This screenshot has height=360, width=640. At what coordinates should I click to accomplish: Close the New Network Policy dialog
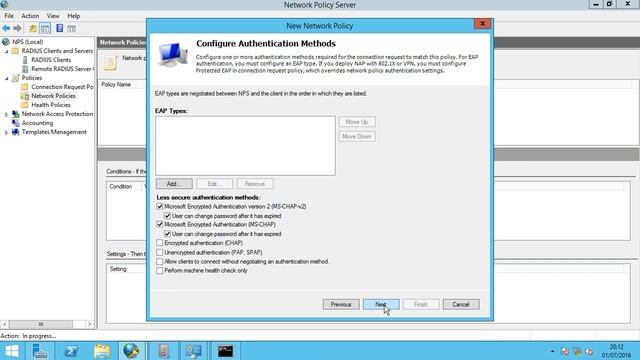click(482, 24)
